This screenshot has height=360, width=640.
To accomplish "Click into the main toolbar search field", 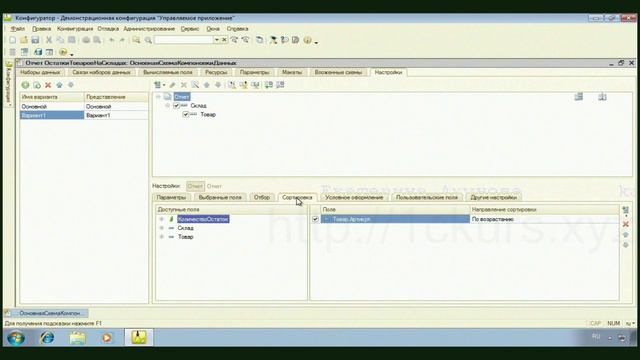I will coord(184,40).
